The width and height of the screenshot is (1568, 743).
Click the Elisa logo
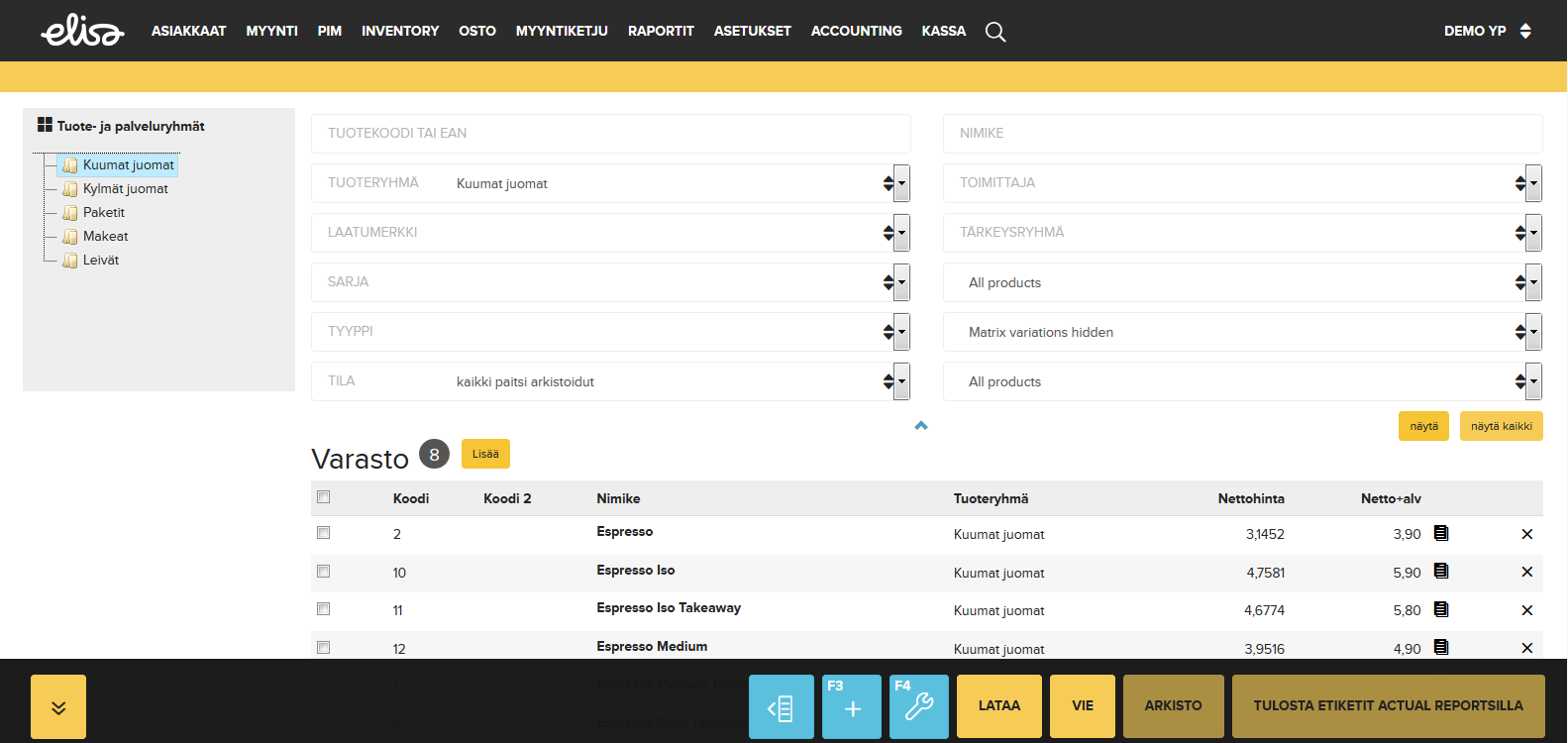pos(82,31)
